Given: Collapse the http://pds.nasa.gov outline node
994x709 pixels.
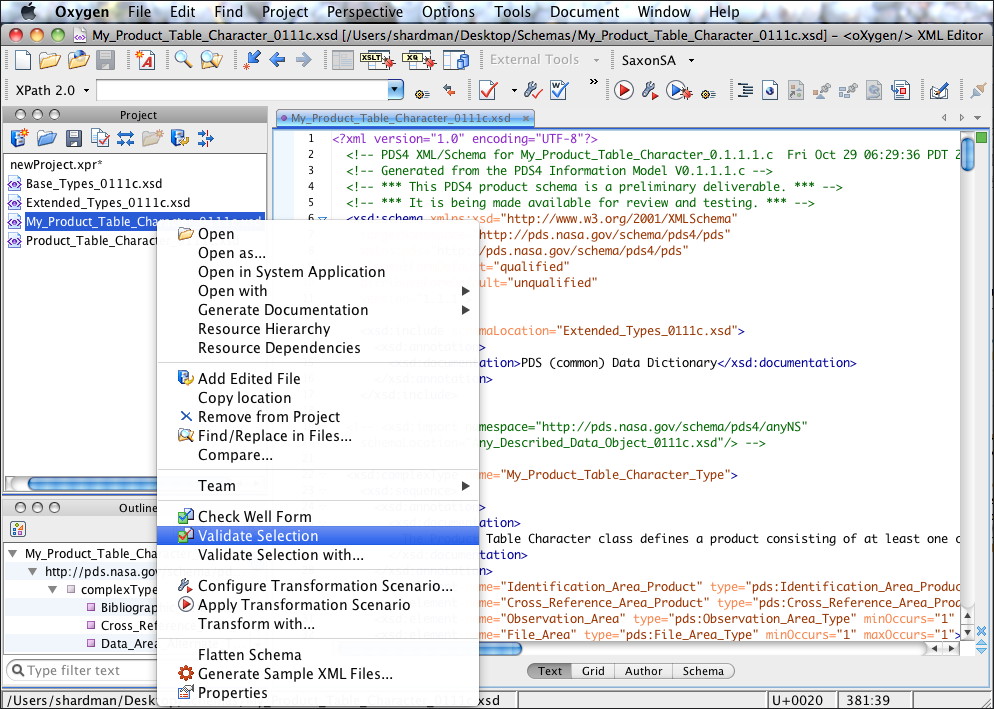Looking at the screenshot, I should pos(32,571).
